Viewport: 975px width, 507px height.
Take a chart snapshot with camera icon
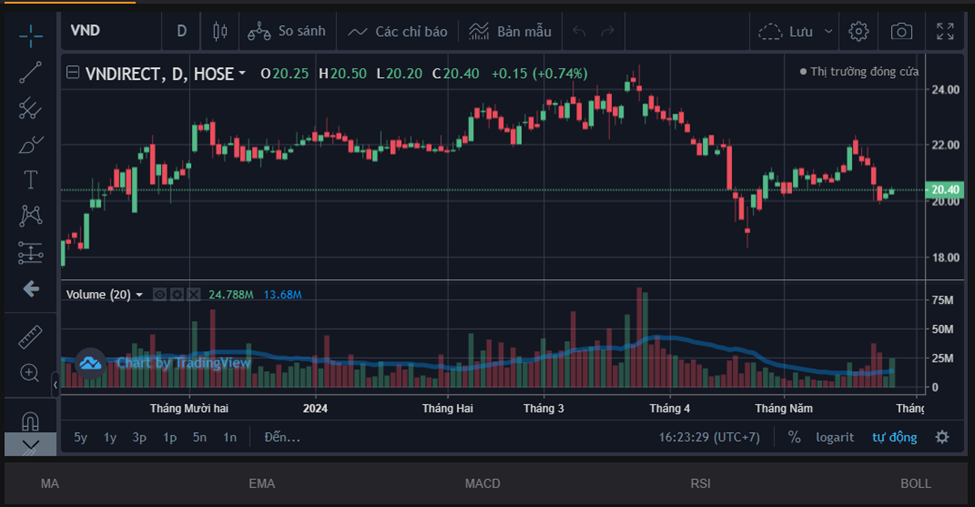(901, 31)
